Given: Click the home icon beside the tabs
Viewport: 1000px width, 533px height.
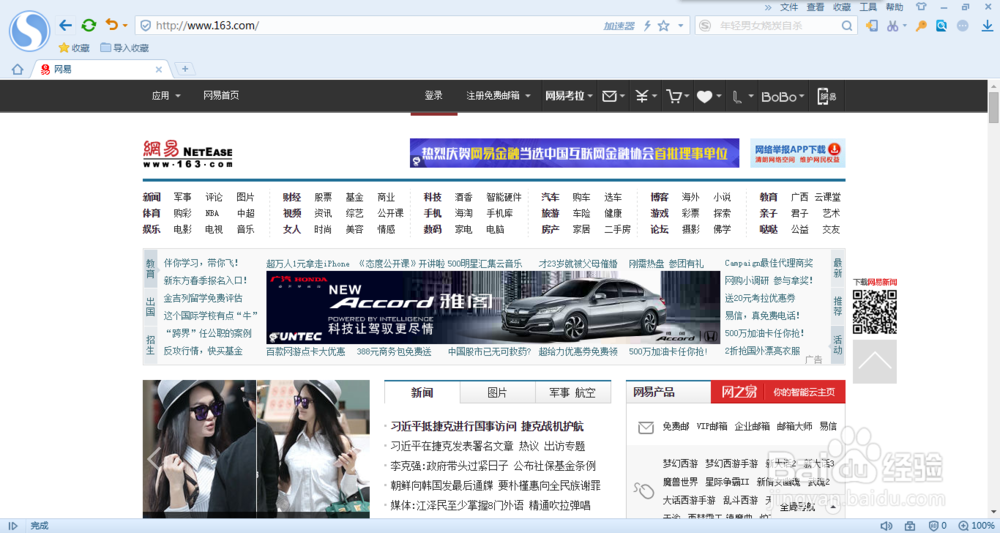Looking at the screenshot, I should tap(17, 69).
